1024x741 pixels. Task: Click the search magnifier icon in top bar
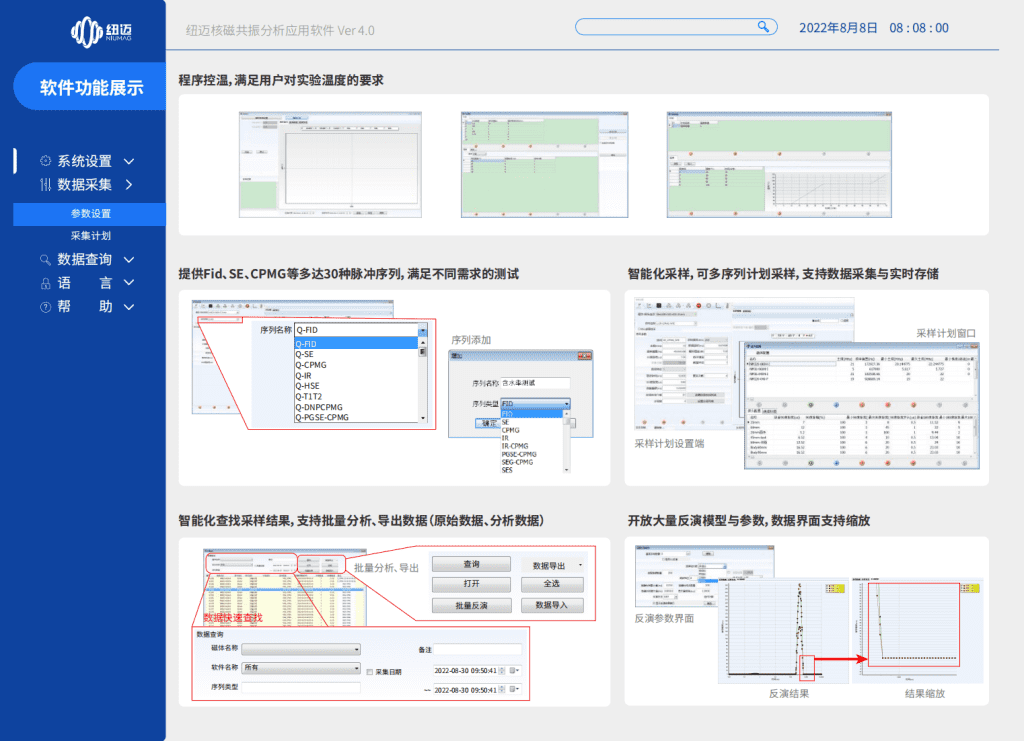pos(763,27)
